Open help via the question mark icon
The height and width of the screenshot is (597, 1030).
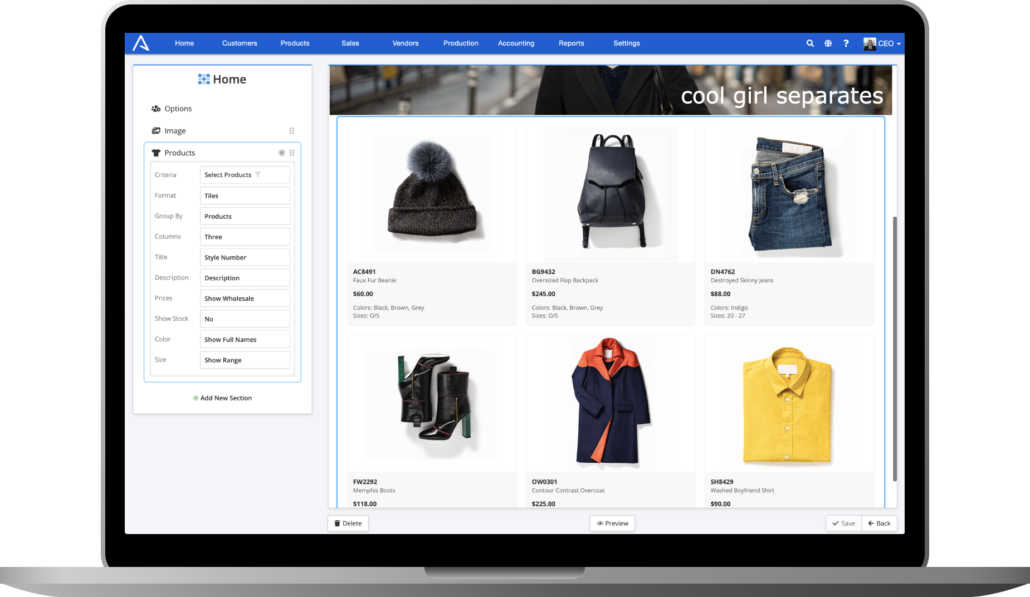(846, 43)
